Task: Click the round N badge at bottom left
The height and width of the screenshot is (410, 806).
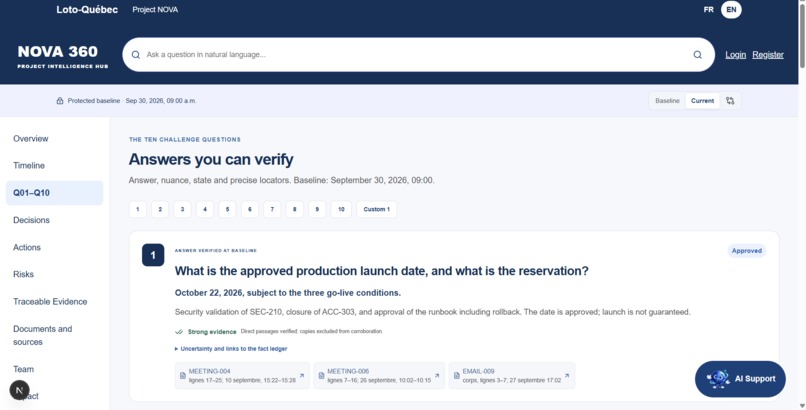Action: 20,390
